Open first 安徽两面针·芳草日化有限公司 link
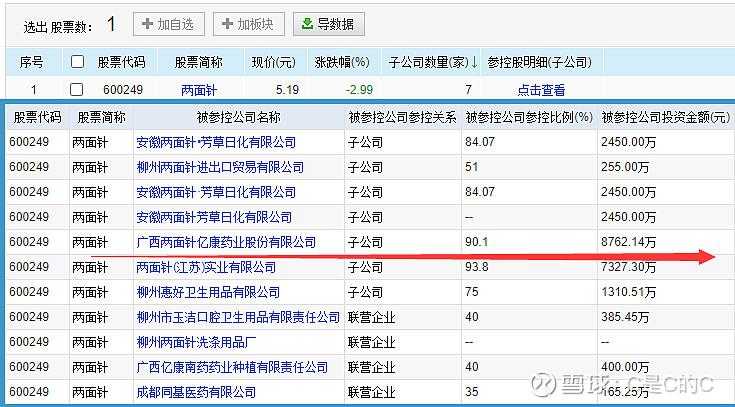Screen dimensions: 735x407 point(216,142)
